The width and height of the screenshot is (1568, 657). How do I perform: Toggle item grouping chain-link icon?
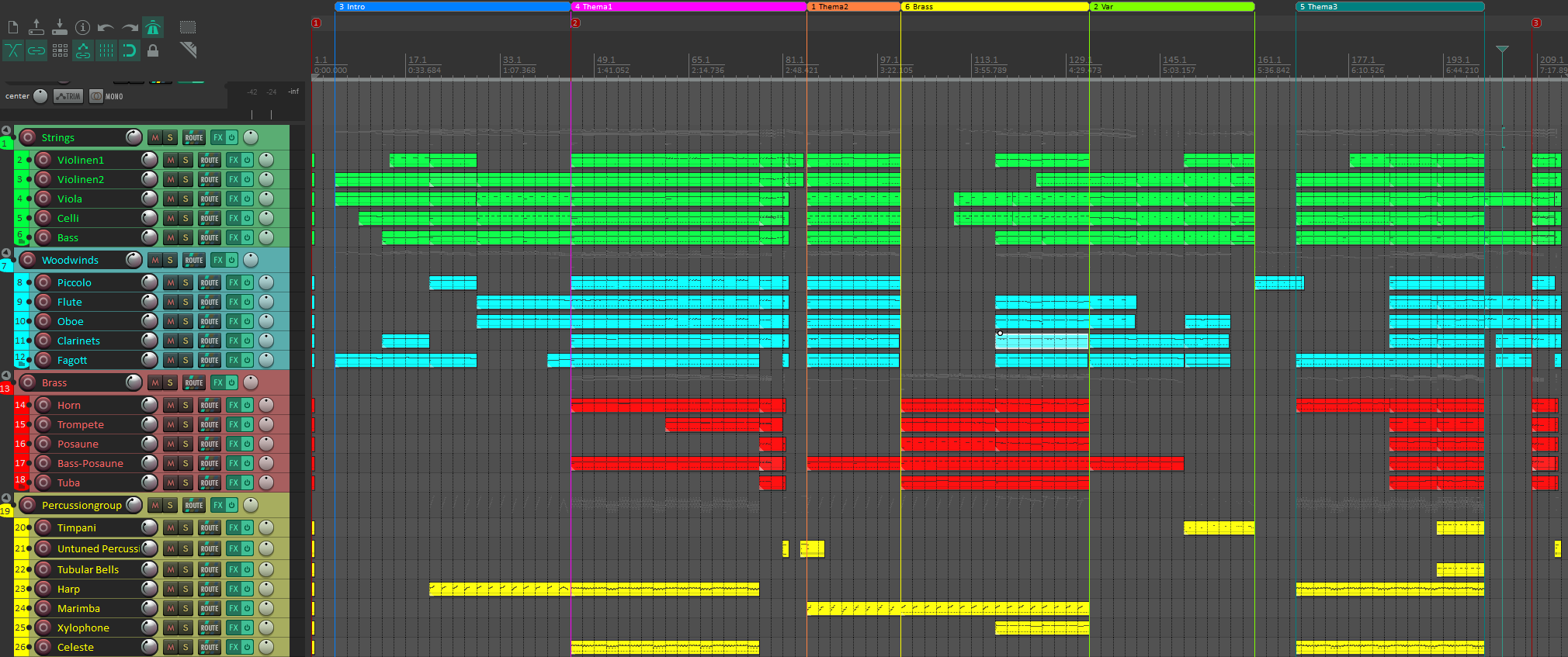coord(36,51)
